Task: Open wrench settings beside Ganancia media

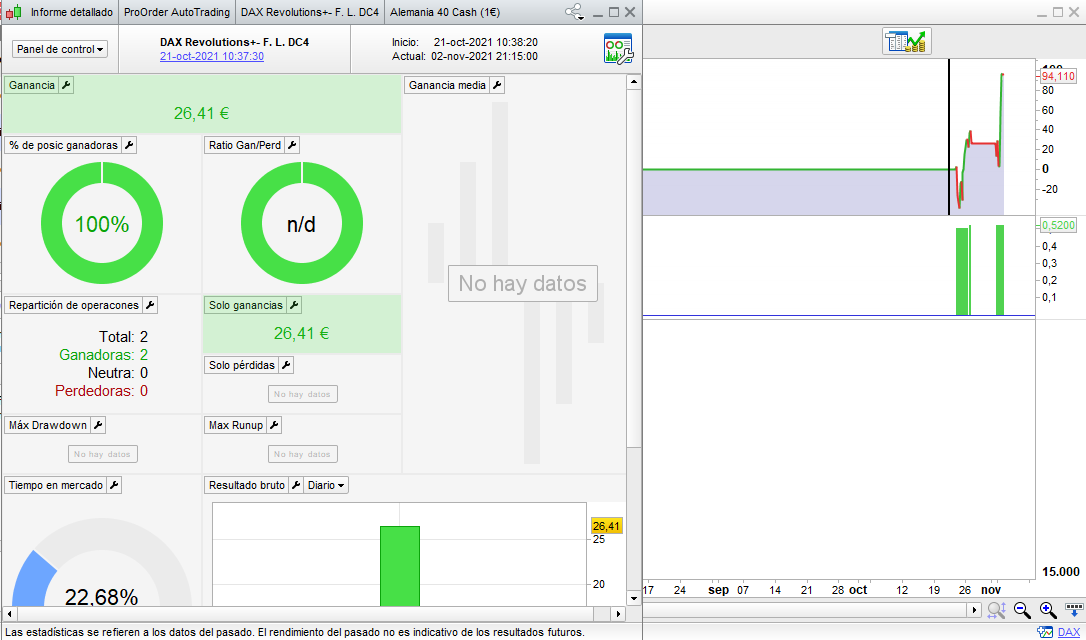Action: pyautogui.click(x=497, y=85)
